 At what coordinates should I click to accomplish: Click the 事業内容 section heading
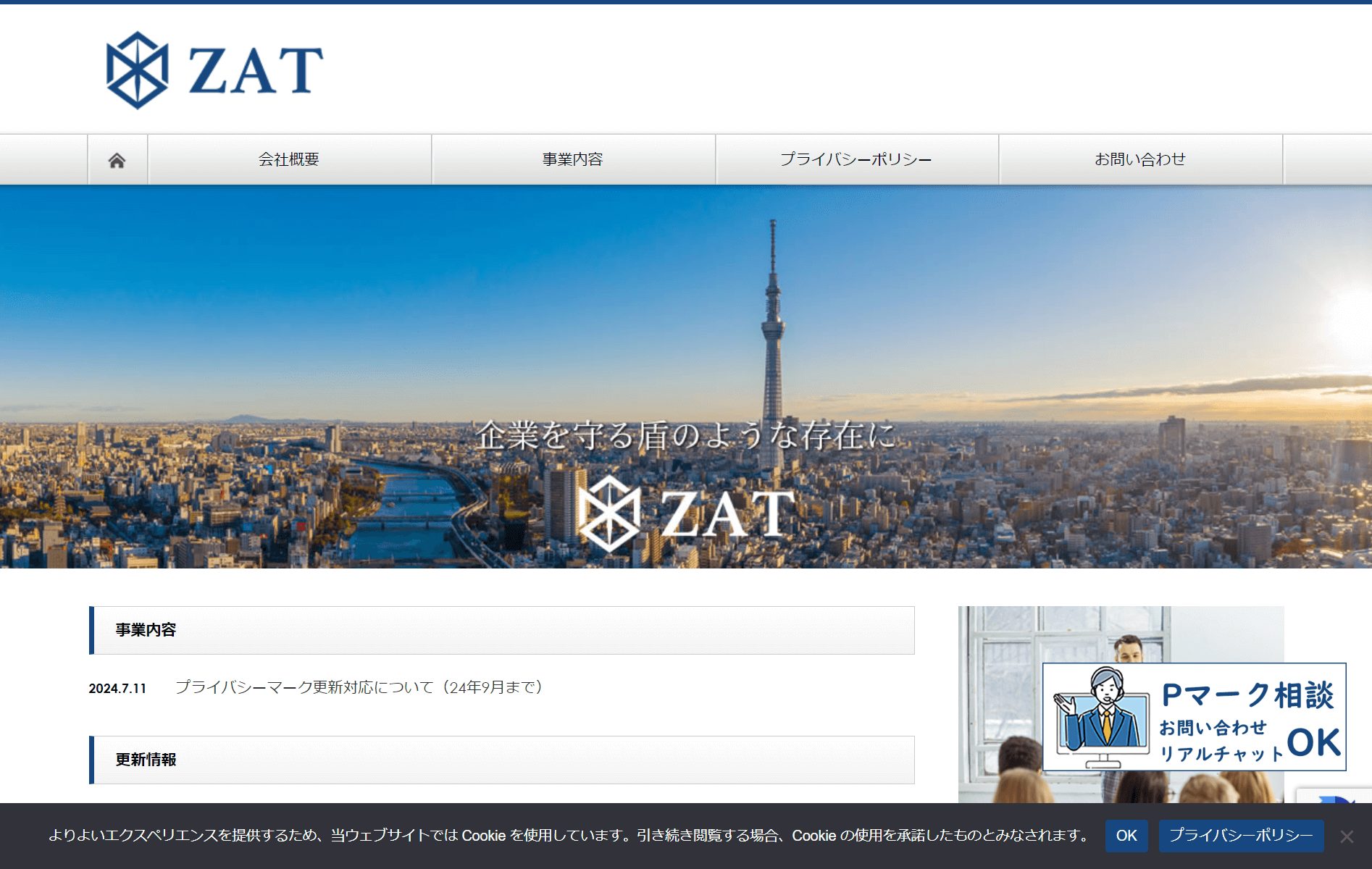[146, 630]
